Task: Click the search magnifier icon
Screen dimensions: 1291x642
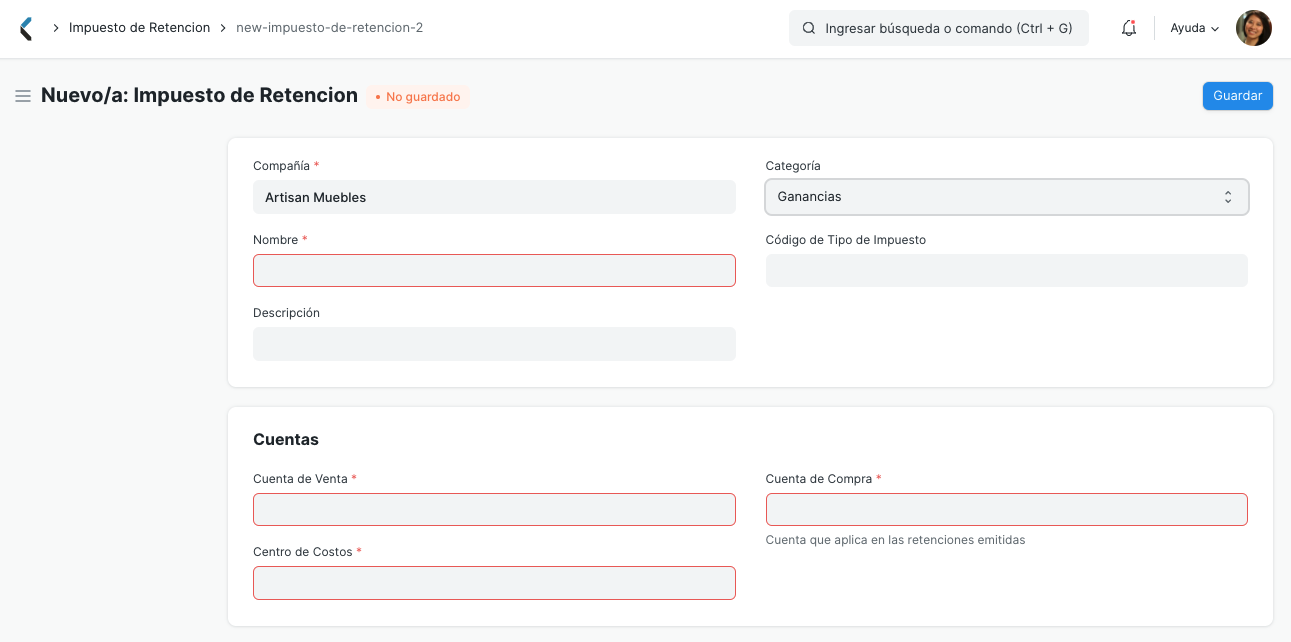Action: pos(809,29)
